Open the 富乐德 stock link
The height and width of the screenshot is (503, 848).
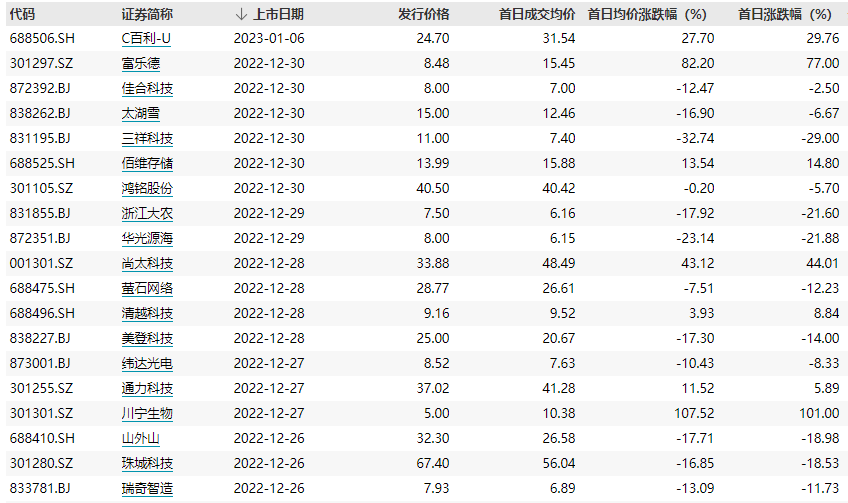pos(140,64)
